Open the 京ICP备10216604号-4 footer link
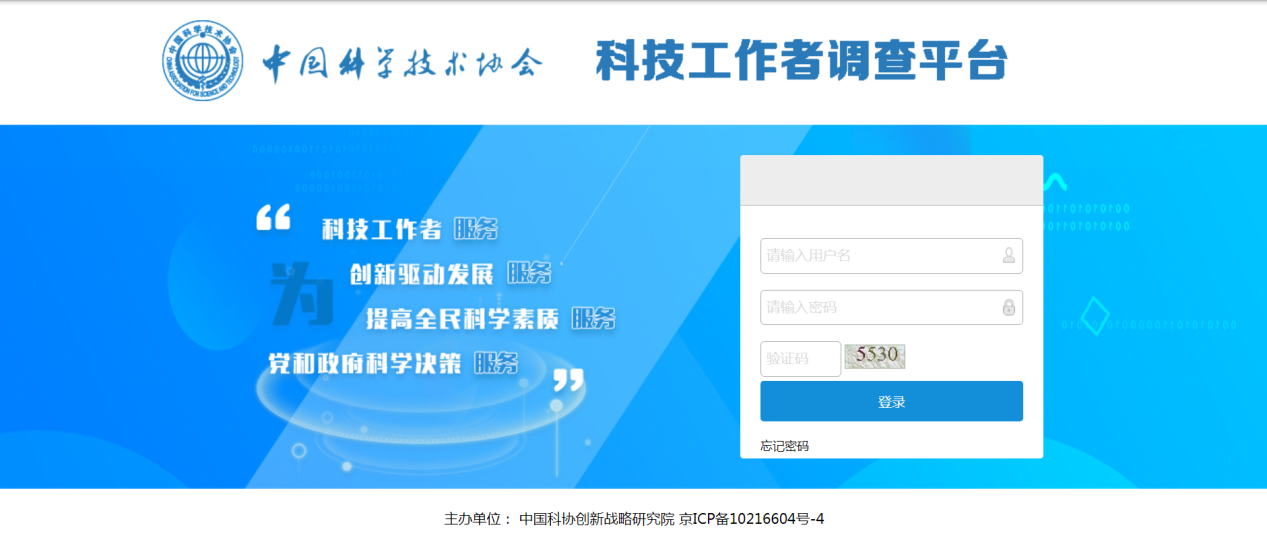Image resolution: width=1267 pixels, height=538 pixels. pyautogui.click(x=752, y=519)
